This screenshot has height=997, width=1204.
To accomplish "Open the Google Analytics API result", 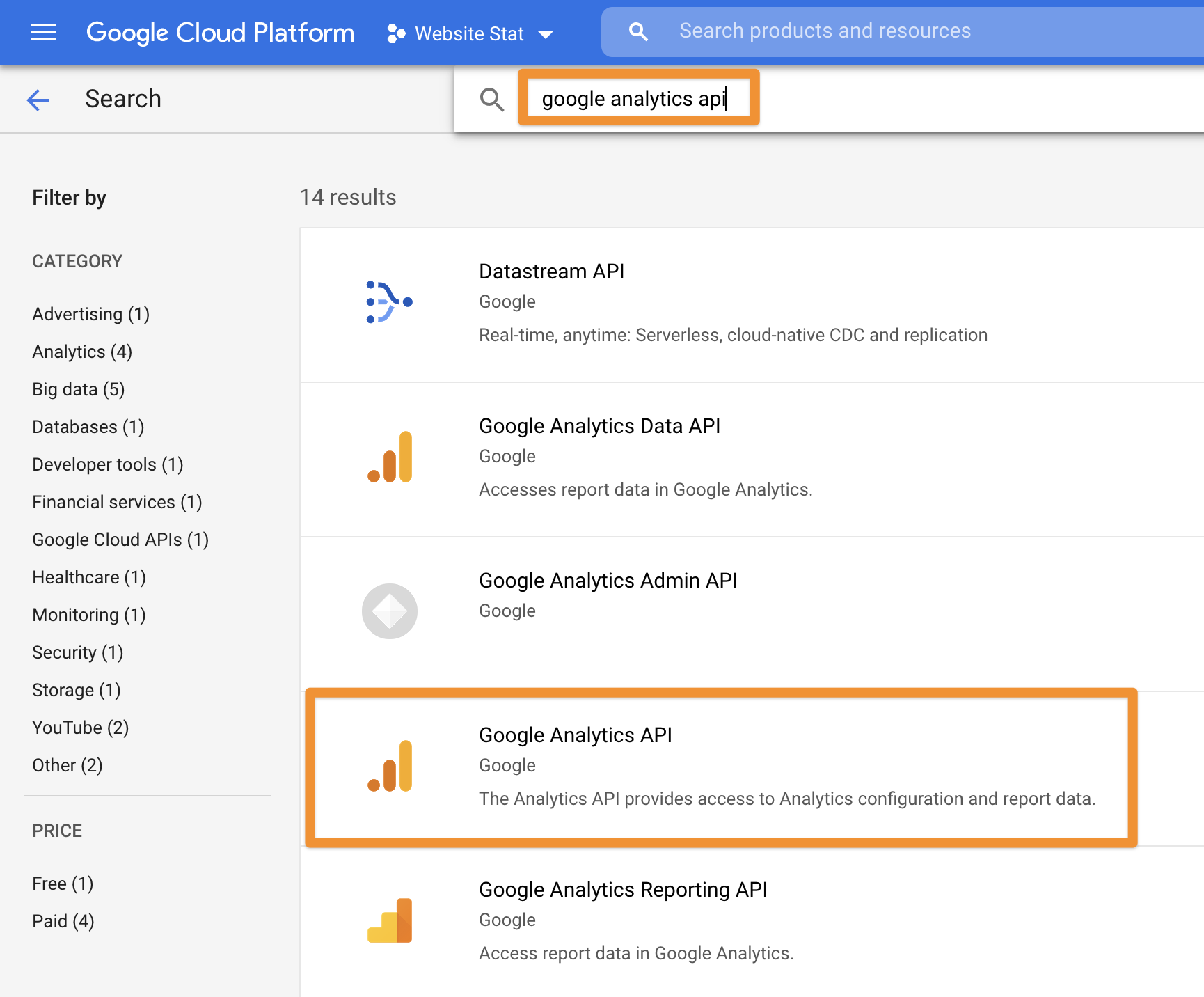I will tap(575, 735).
